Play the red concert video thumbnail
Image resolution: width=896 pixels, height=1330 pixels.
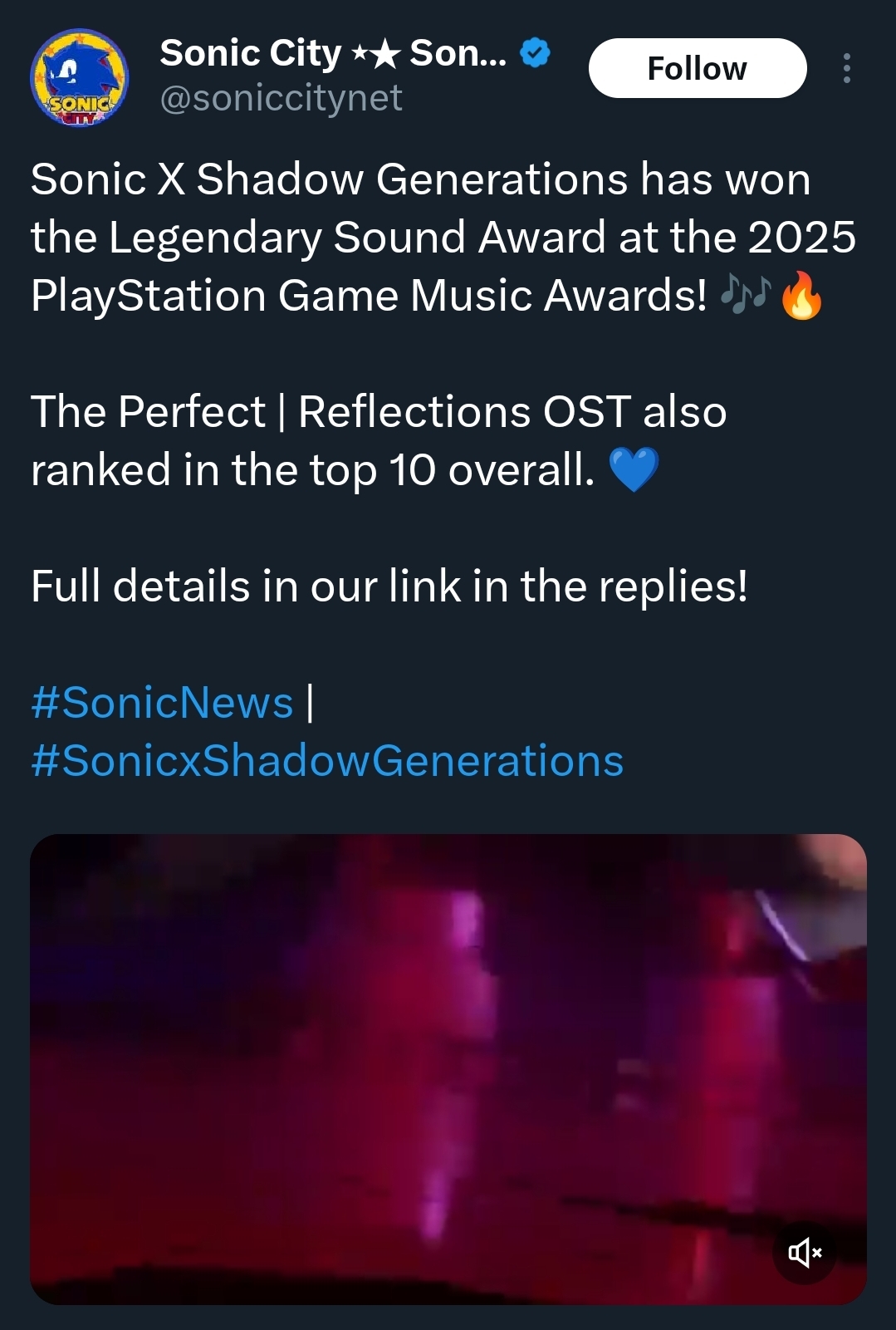tap(448, 1068)
